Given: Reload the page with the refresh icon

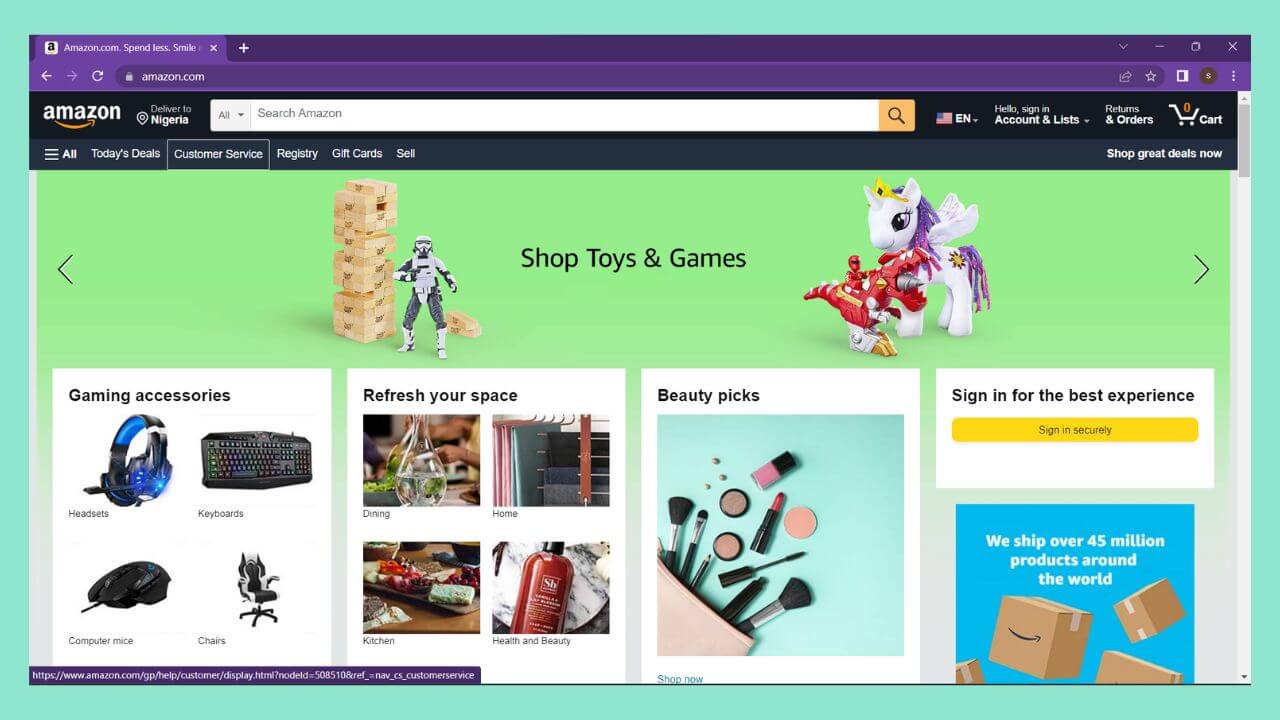Looking at the screenshot, I should [x=97, y=76].
